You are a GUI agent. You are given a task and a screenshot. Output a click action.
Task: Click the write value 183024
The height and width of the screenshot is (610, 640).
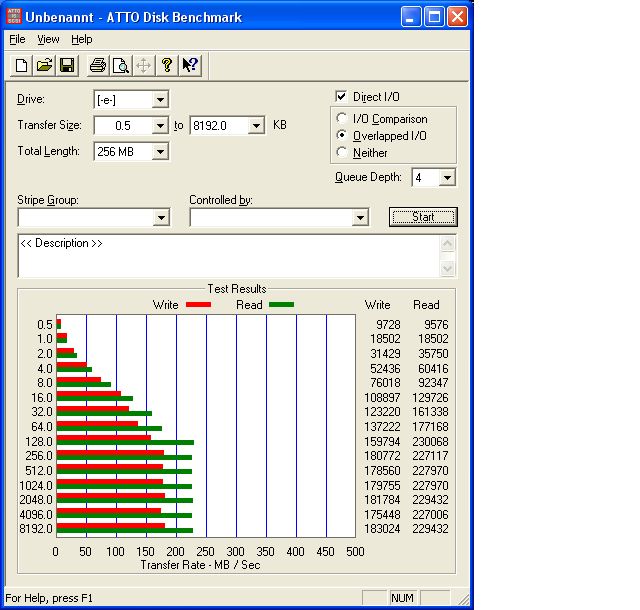382,529
